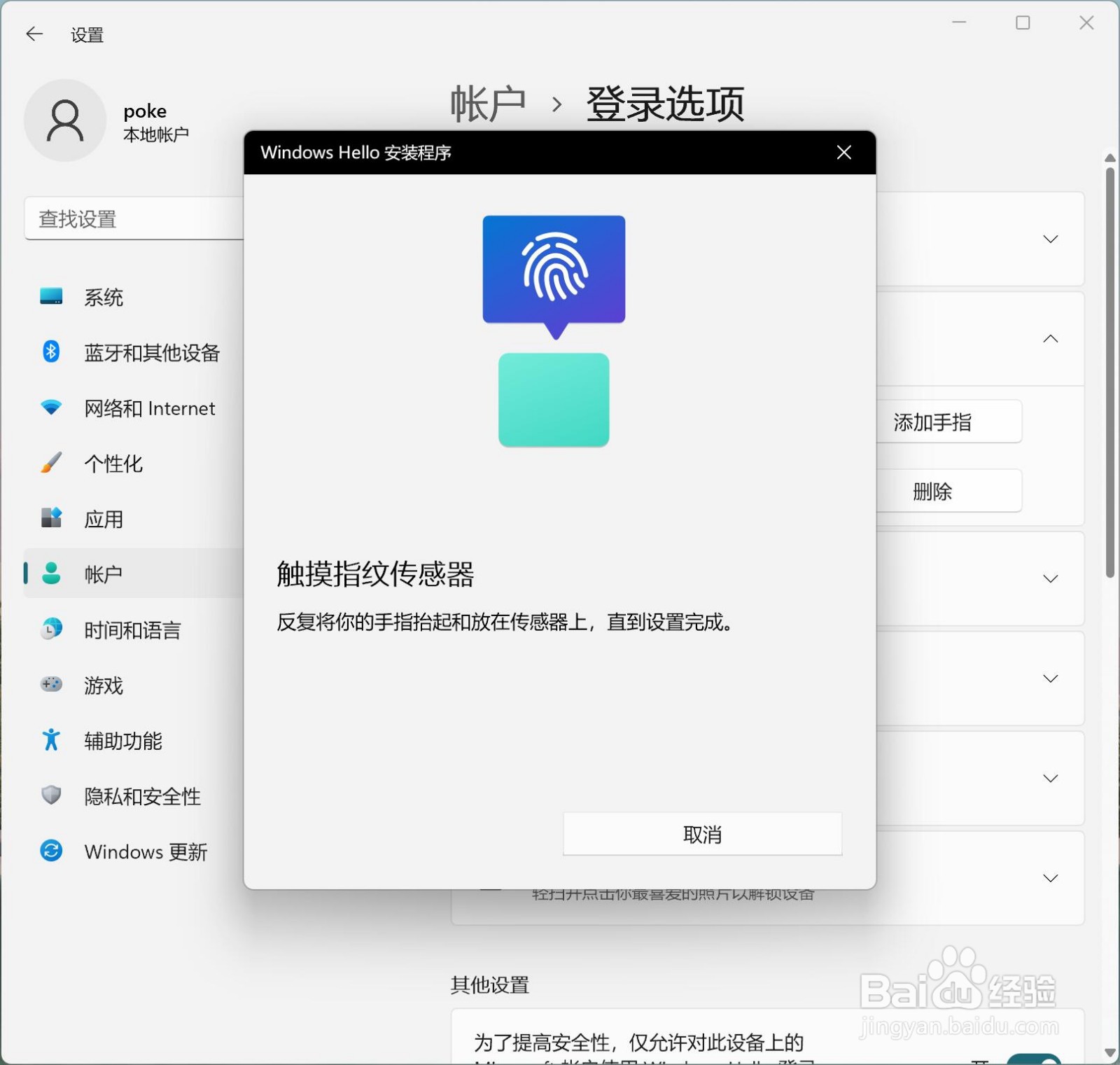
Task: Click the scrollbar up arrow
Action: click(1110, 158)
